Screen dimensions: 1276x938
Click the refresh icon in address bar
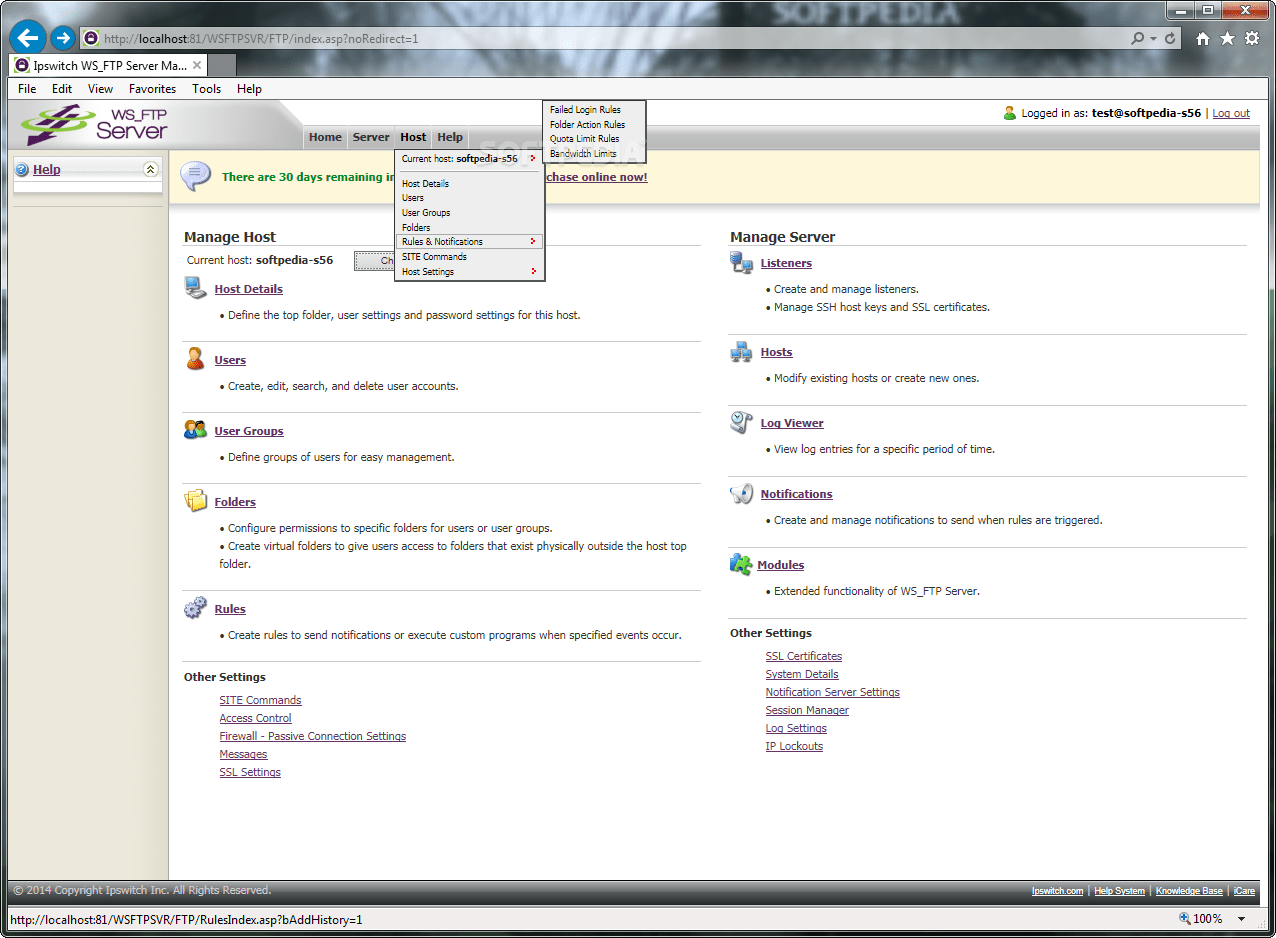tap(1170, 39)
